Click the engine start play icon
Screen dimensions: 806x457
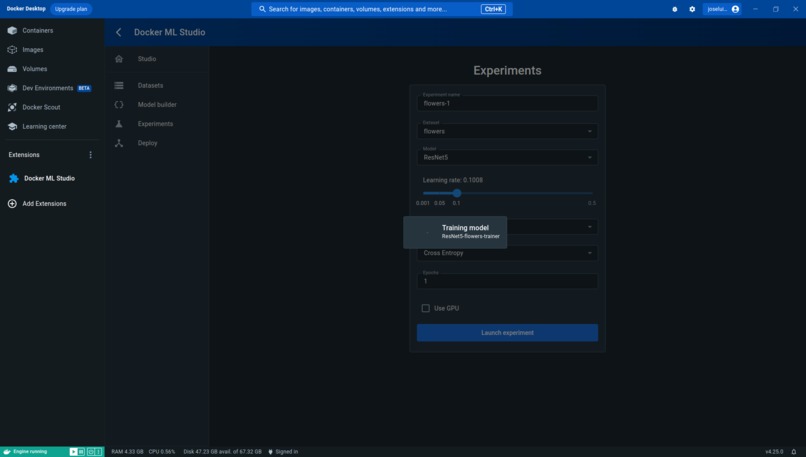74,452
